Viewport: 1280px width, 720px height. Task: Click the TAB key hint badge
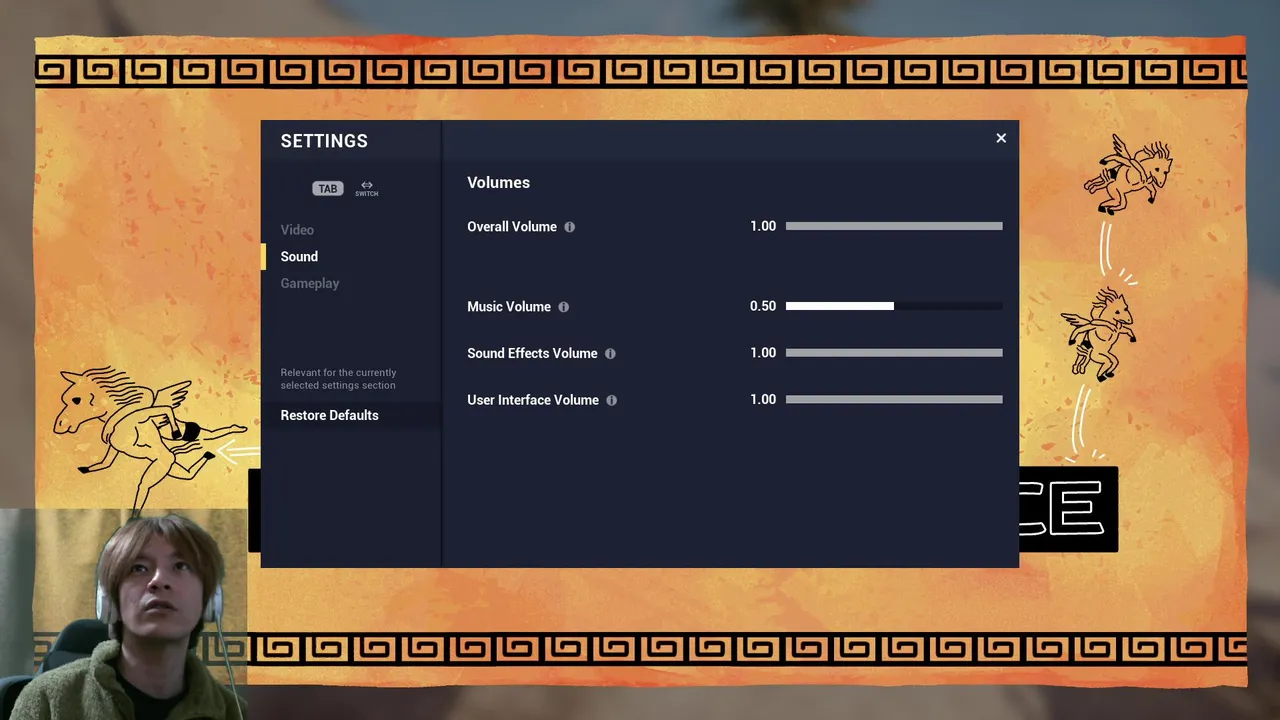pyautogui.click(x=328, y=188)
